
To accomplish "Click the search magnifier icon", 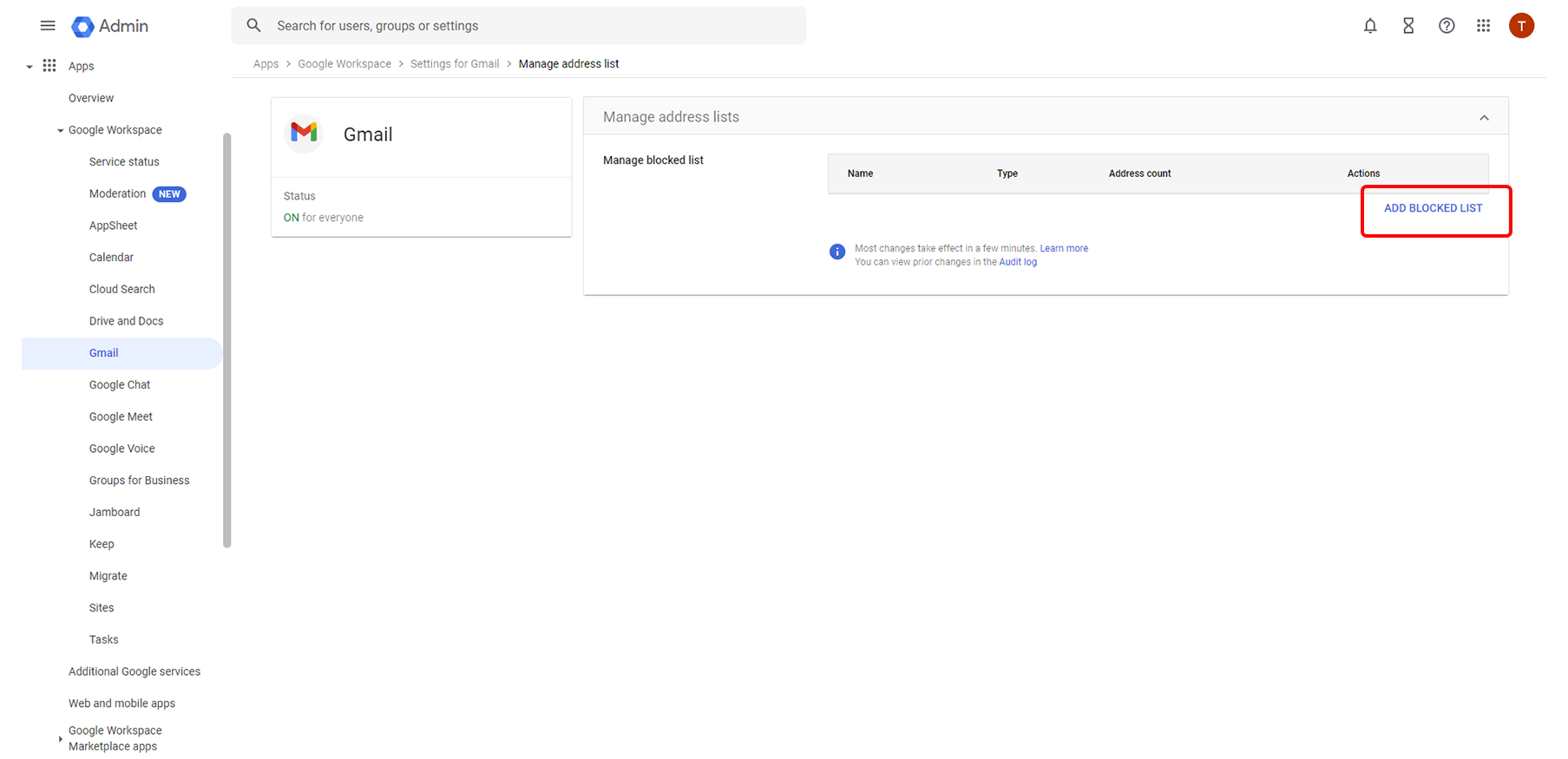I will tap(253, 26).
